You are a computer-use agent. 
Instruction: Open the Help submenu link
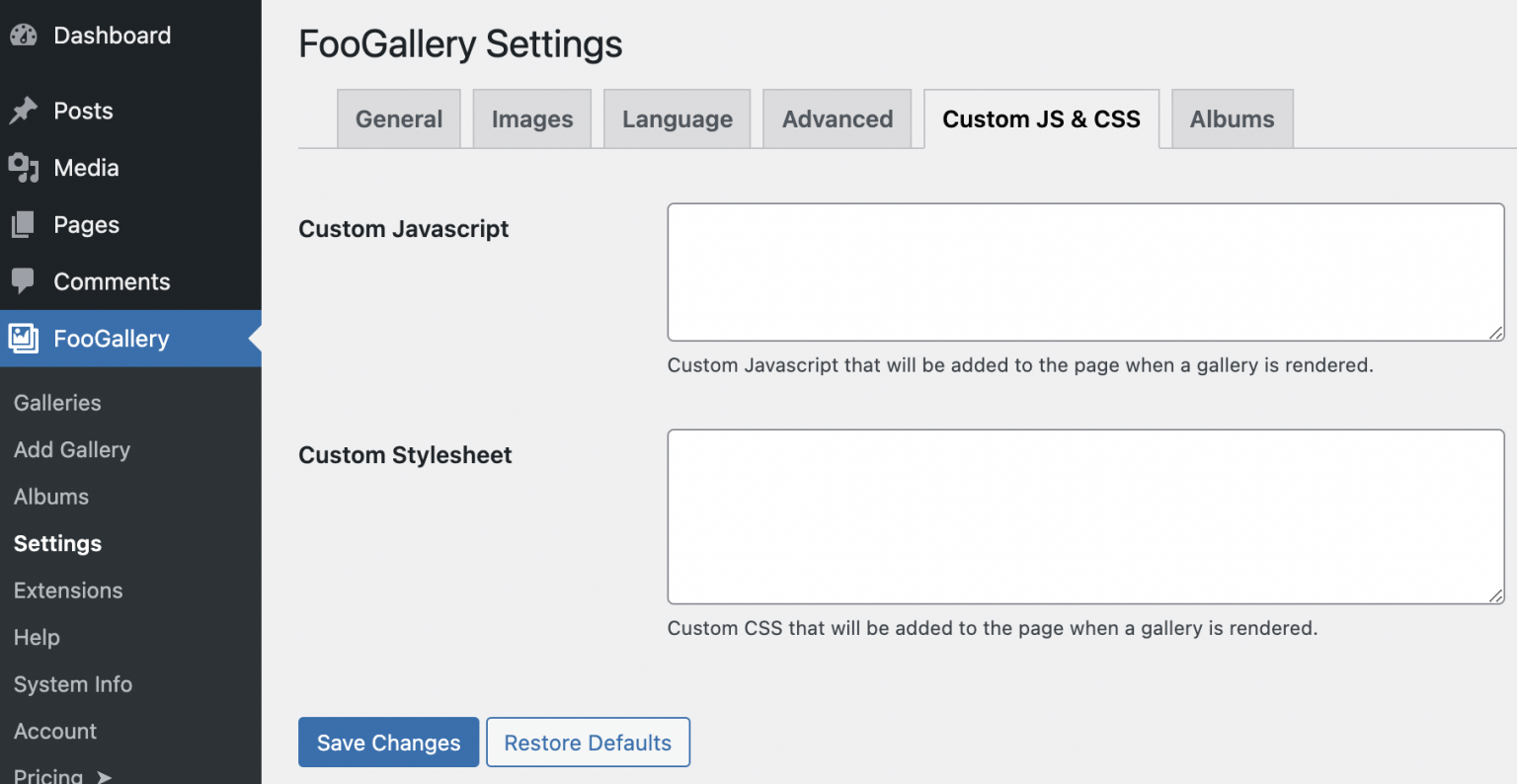(37, 637)
